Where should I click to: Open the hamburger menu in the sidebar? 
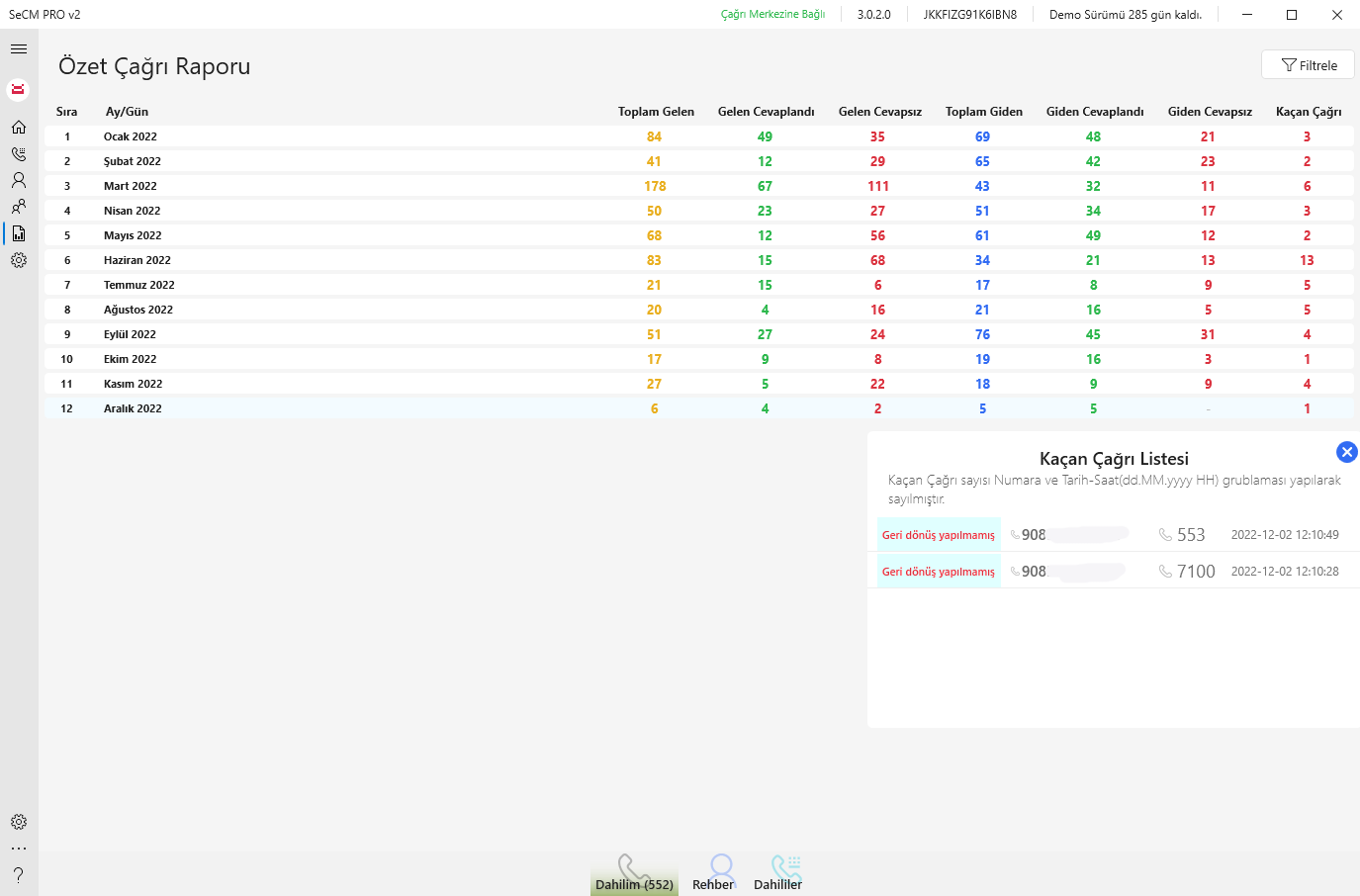[x=19, y=48]
